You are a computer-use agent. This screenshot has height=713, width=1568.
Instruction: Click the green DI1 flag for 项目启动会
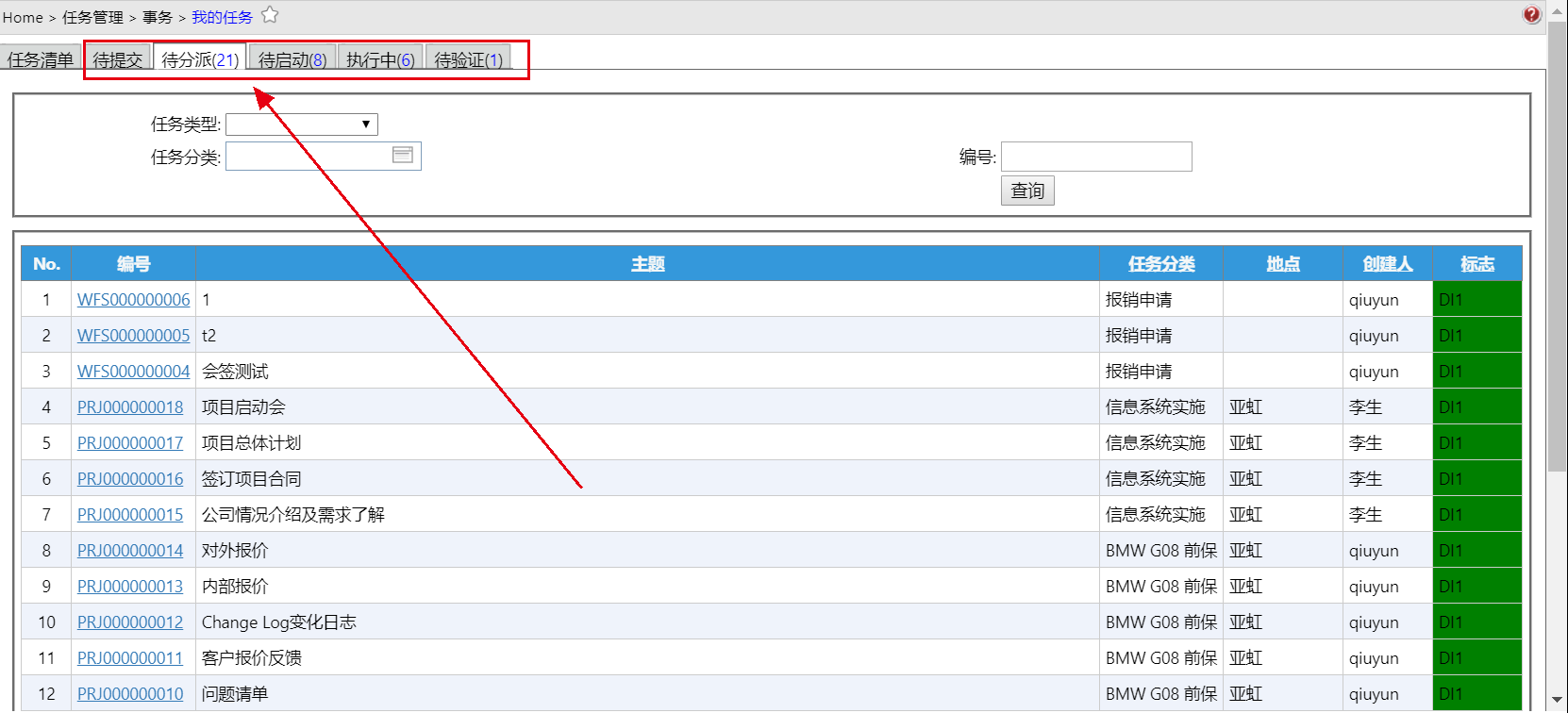1477,407
